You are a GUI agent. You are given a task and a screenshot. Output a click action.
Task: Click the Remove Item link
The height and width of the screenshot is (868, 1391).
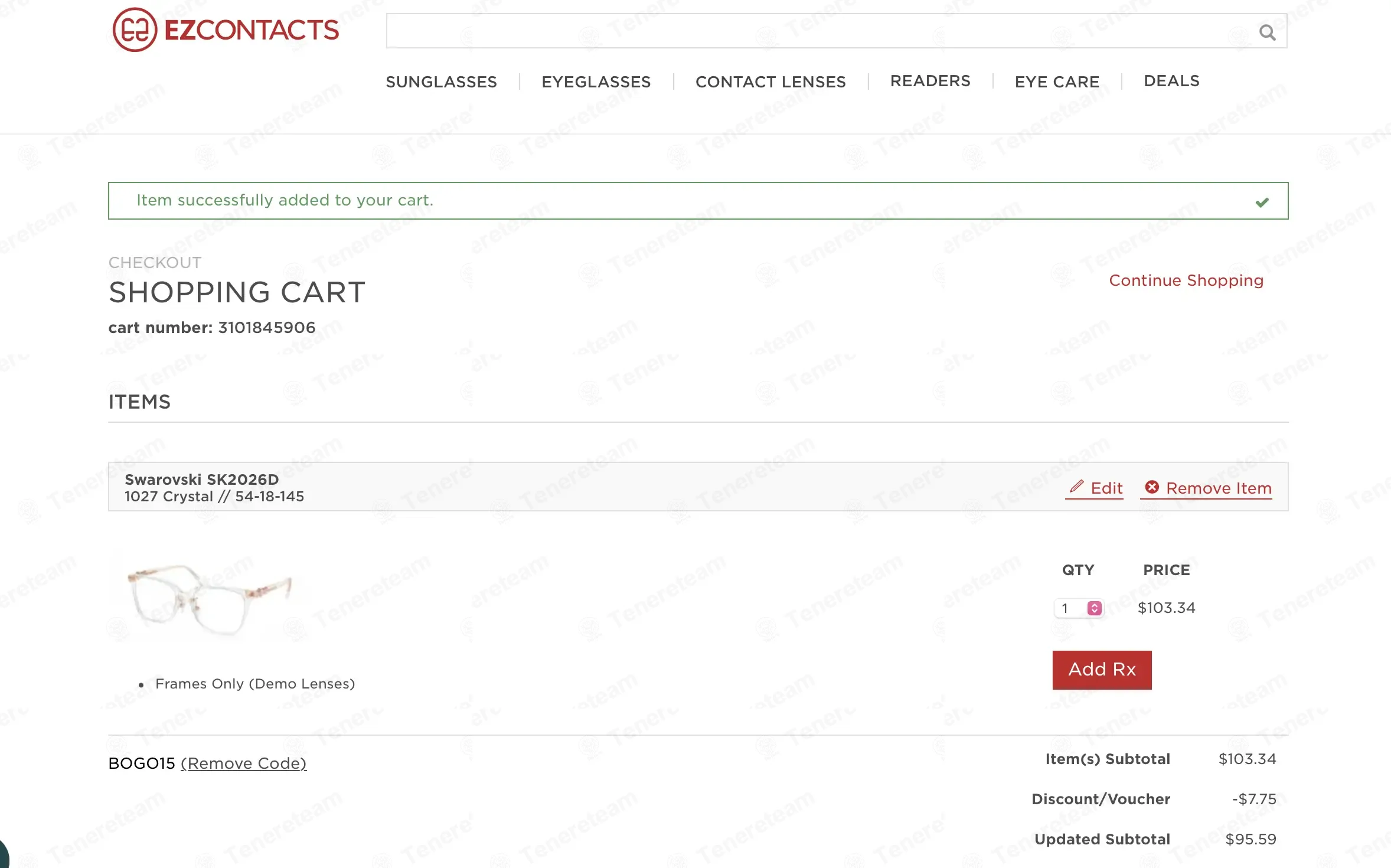(x=1218, y=488)
